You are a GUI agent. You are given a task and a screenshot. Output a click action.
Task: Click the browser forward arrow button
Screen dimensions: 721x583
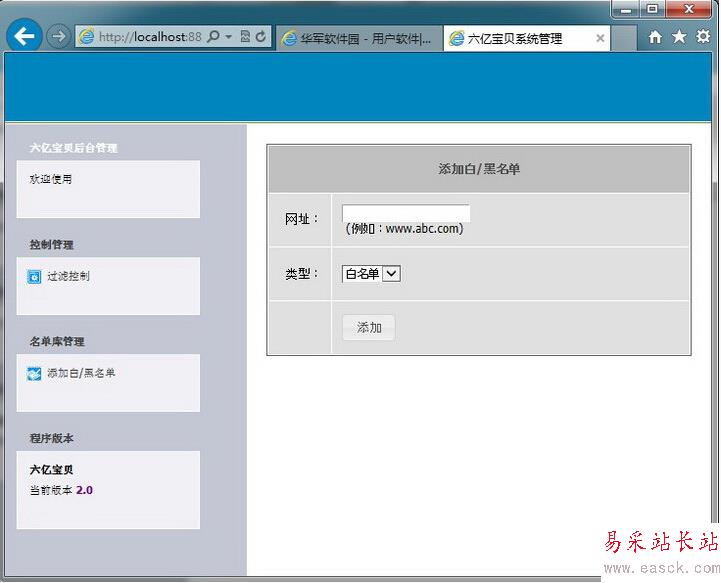point(58,36)
